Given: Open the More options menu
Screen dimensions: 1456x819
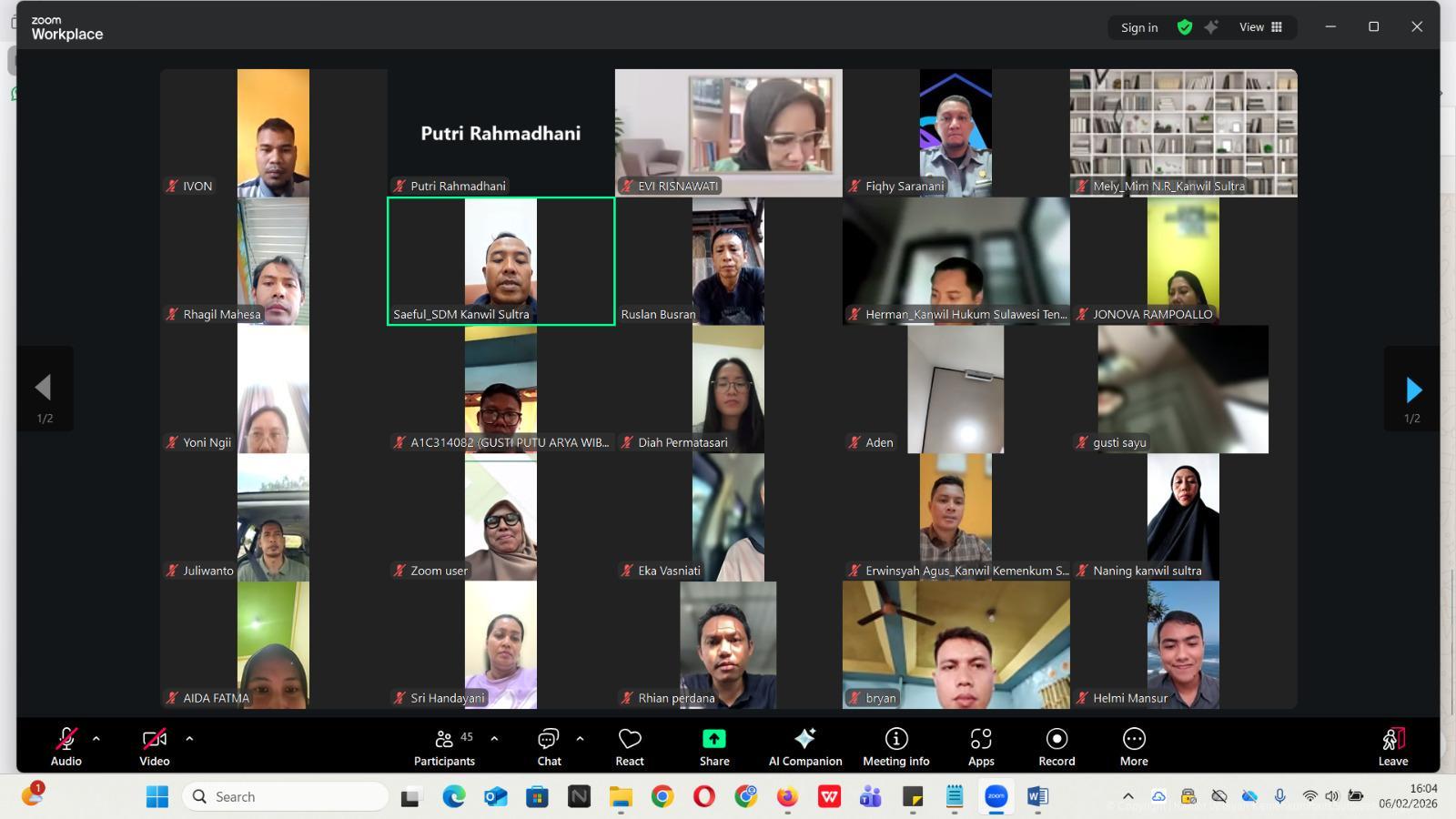Looking at the screenshot, I should (x=1133, y=747).
